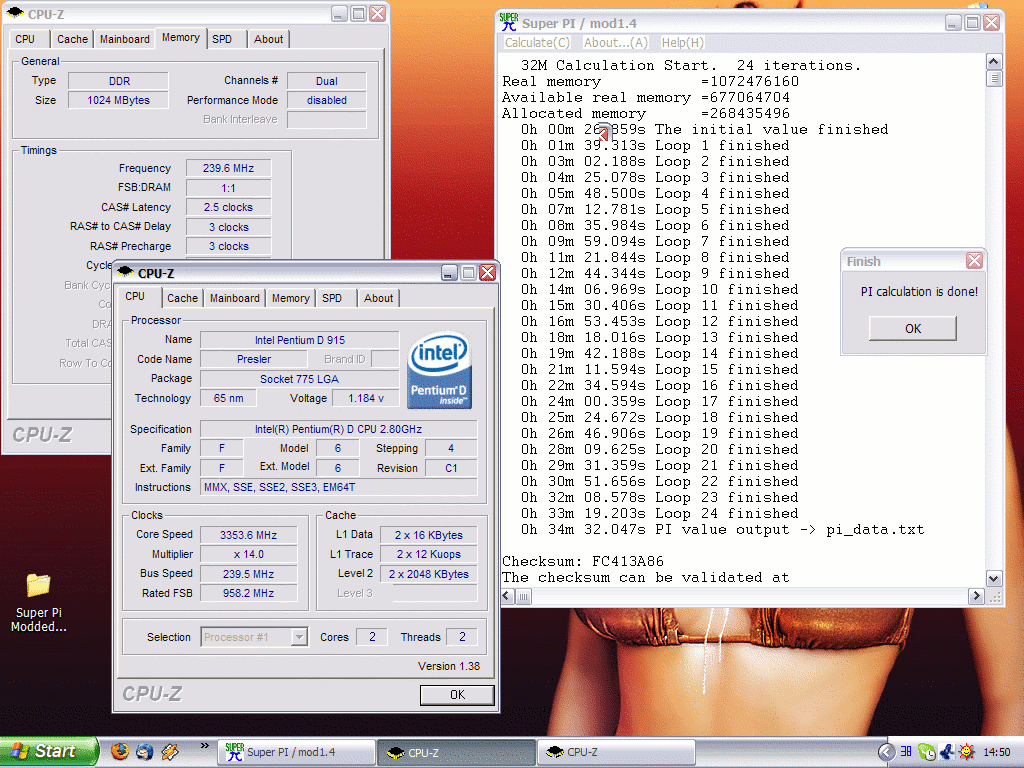The height and width of the screenshot is (768, 1024).
Task: Expand hidden system tray icons
Action: click(x=886, y=752)
